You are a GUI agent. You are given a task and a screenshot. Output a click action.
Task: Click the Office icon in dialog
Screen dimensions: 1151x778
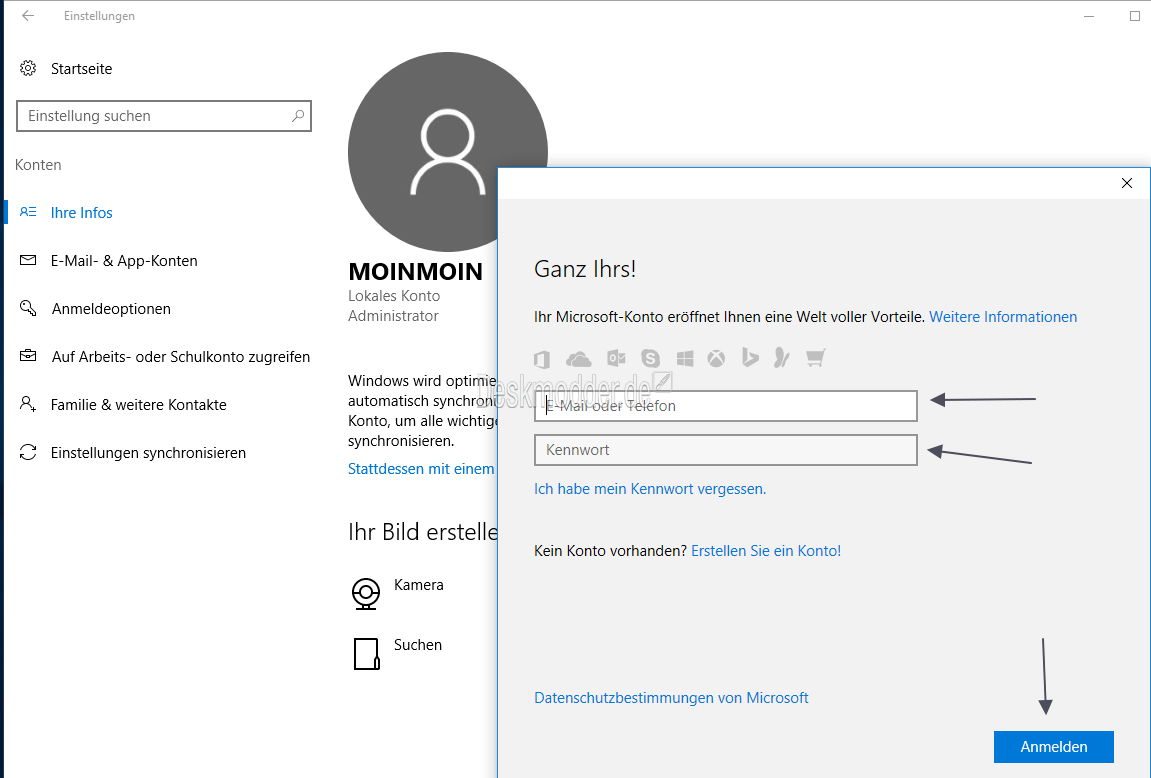click(542, 359)
